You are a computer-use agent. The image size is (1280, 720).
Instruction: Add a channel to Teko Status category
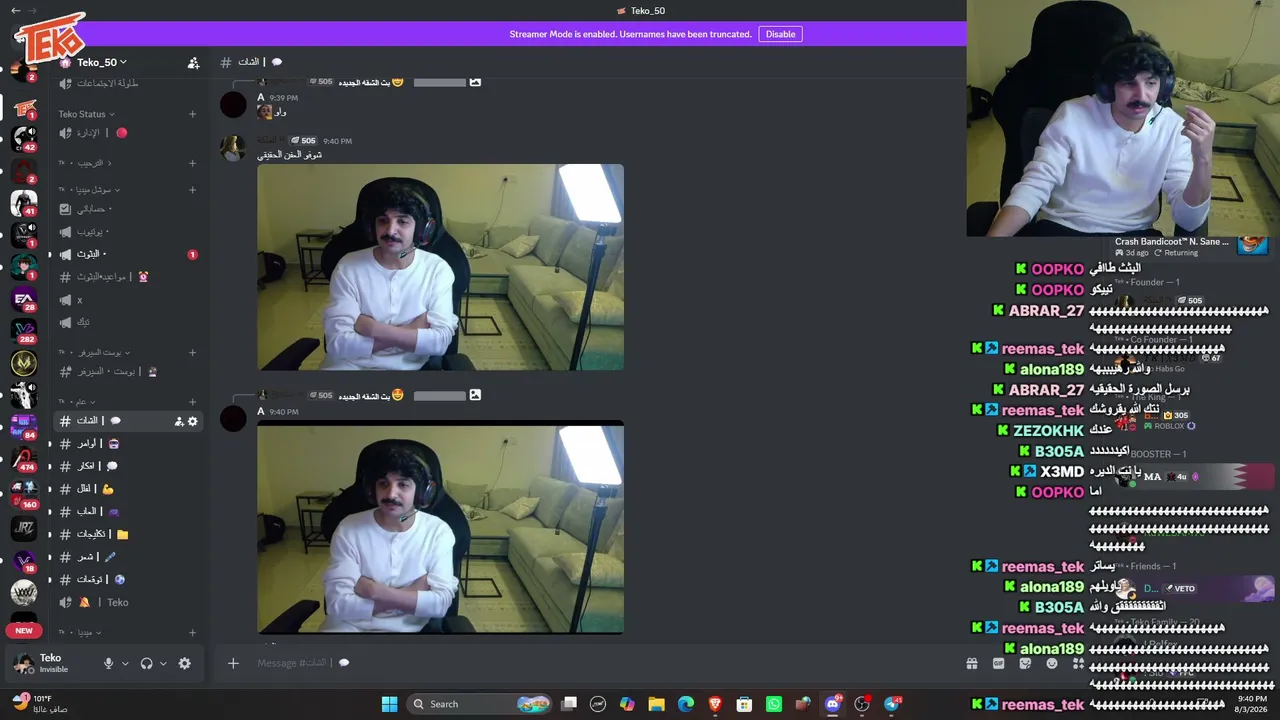click(193, 114)
